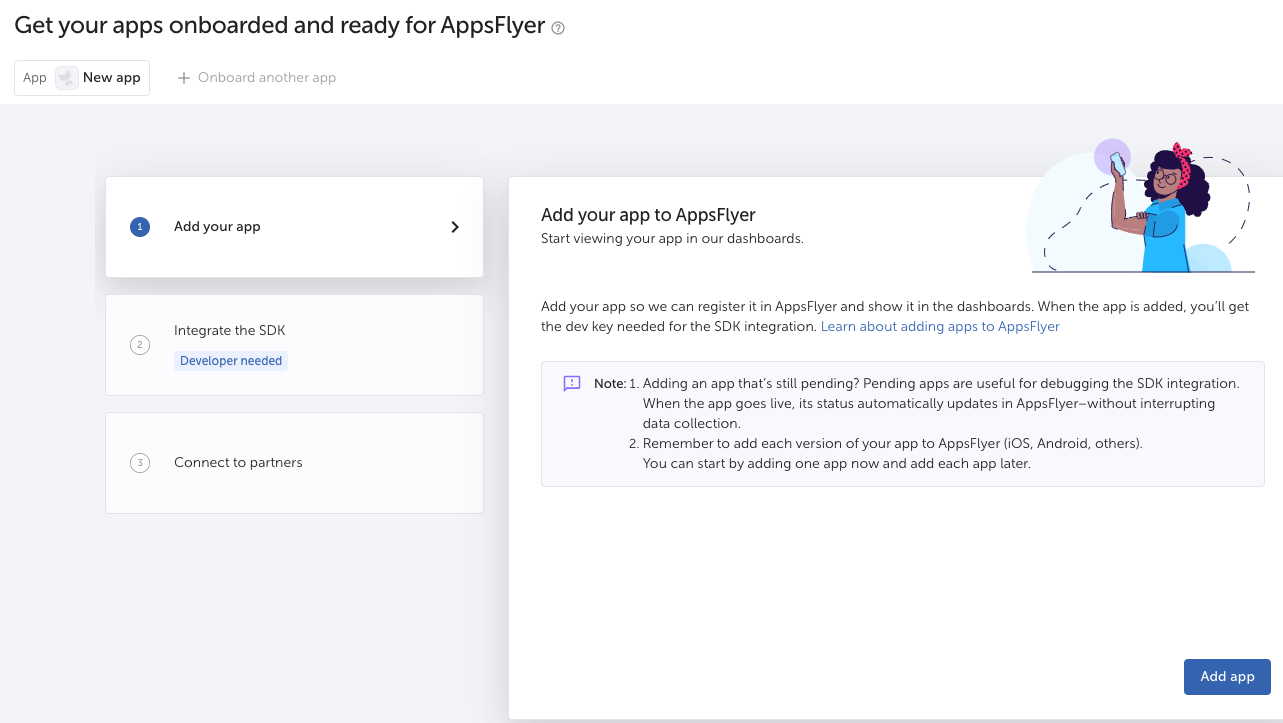Click the Developer needed badge
Image resolution: width=1283 pixels, height=723 pixels.
(x=231, y=361)
